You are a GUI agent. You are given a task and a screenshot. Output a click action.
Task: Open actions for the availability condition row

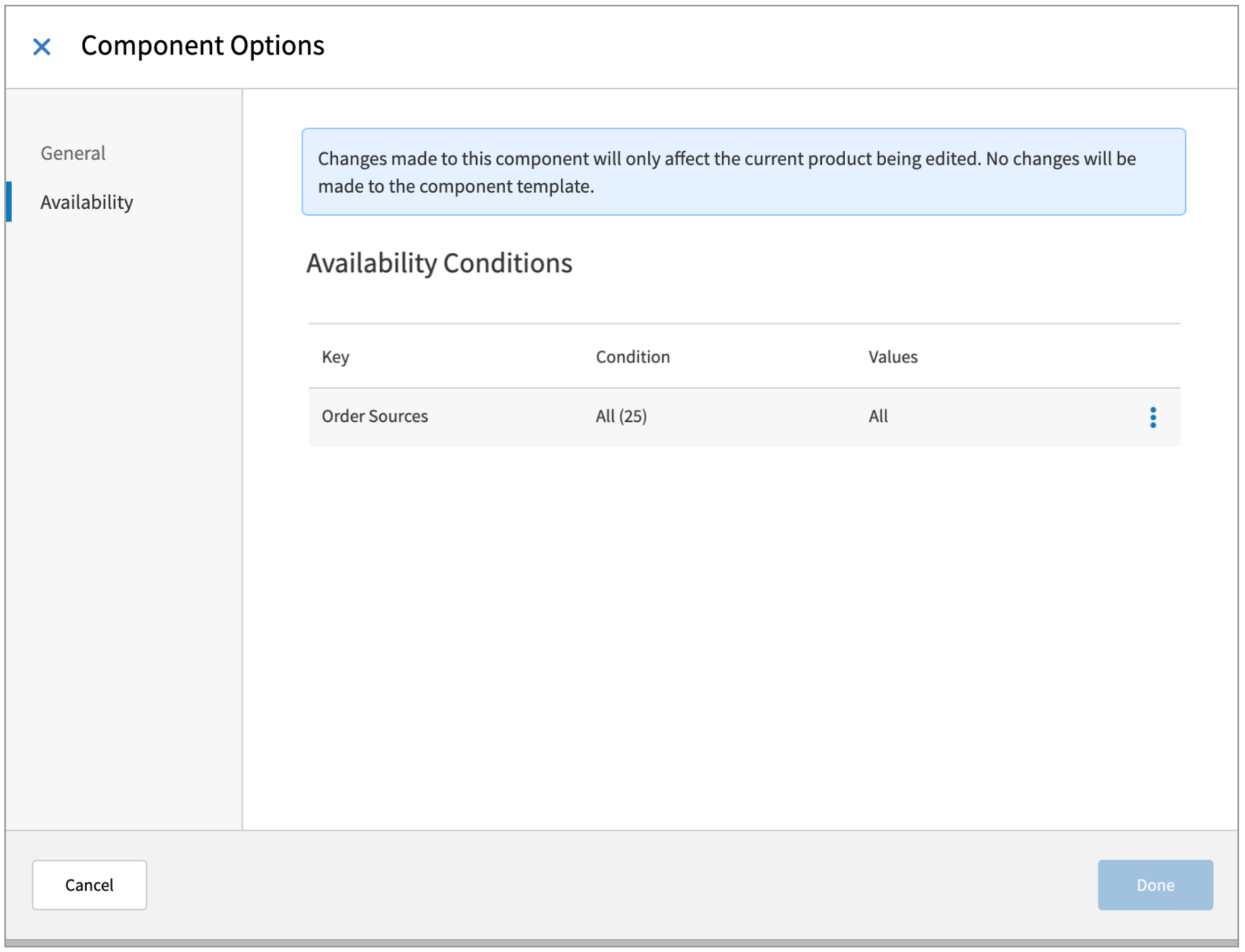tap(1153, 417)
